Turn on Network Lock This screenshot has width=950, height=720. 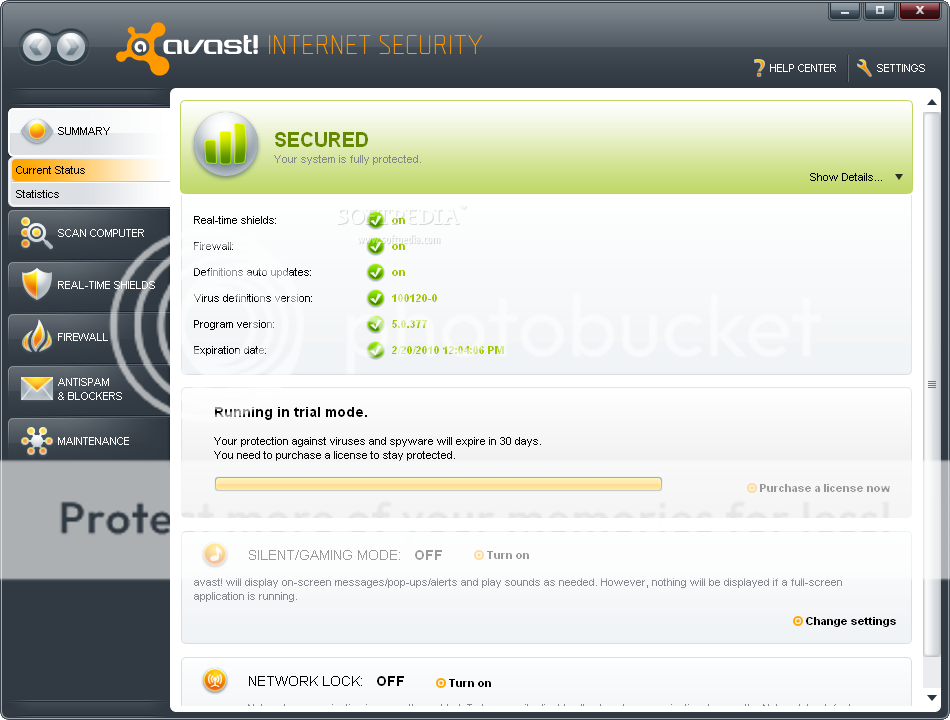[x=464, y=683]
